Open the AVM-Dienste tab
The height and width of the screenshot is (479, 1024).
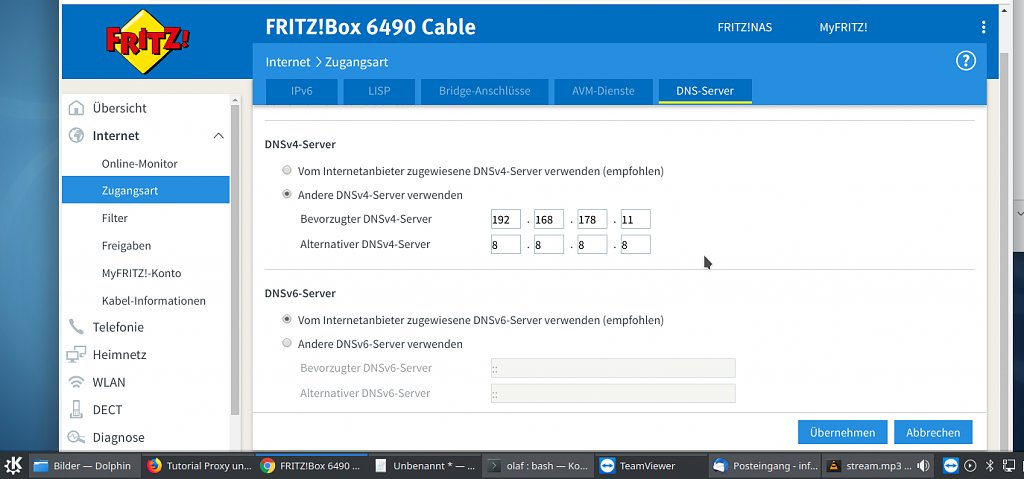pyautogui.click(x=603, y=91)
